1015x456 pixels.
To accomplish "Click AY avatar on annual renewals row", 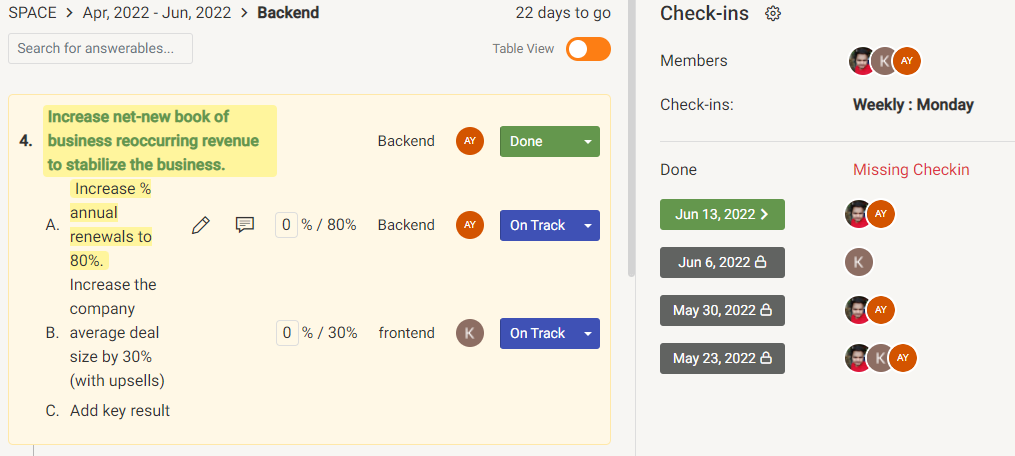I will [x=470, y=225].
